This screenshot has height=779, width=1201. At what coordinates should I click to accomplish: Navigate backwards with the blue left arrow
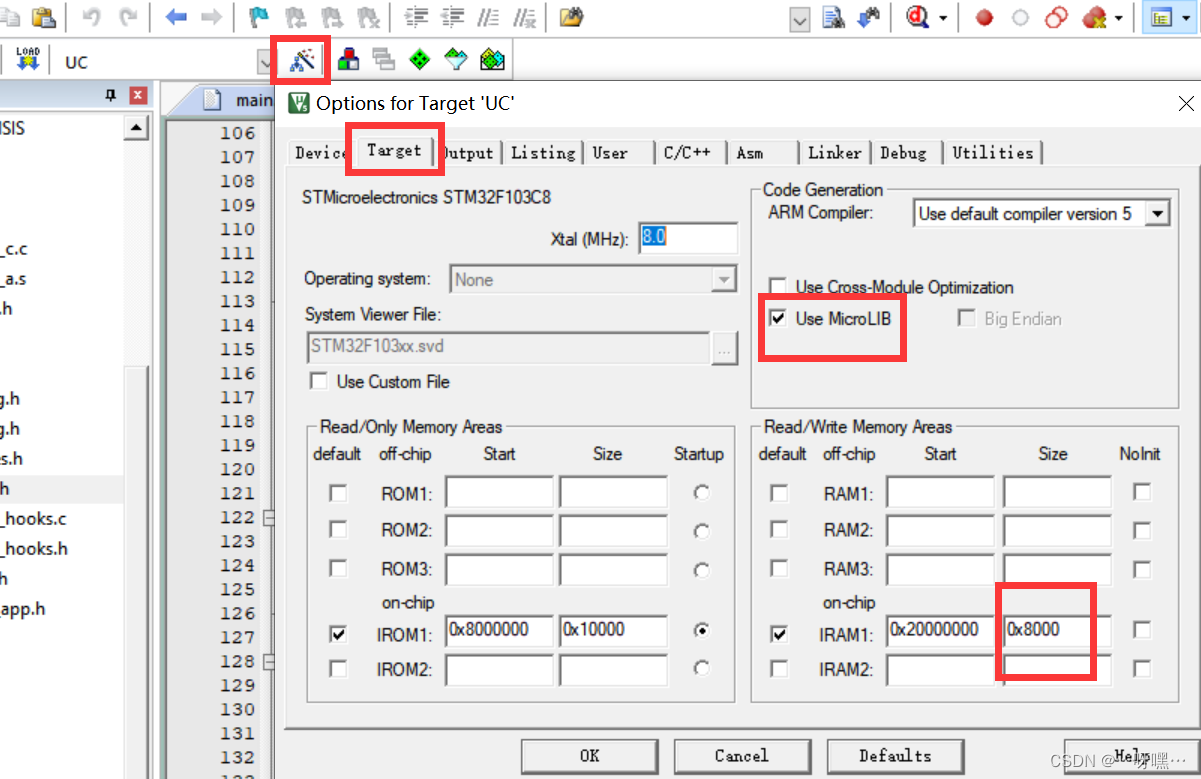176,17
